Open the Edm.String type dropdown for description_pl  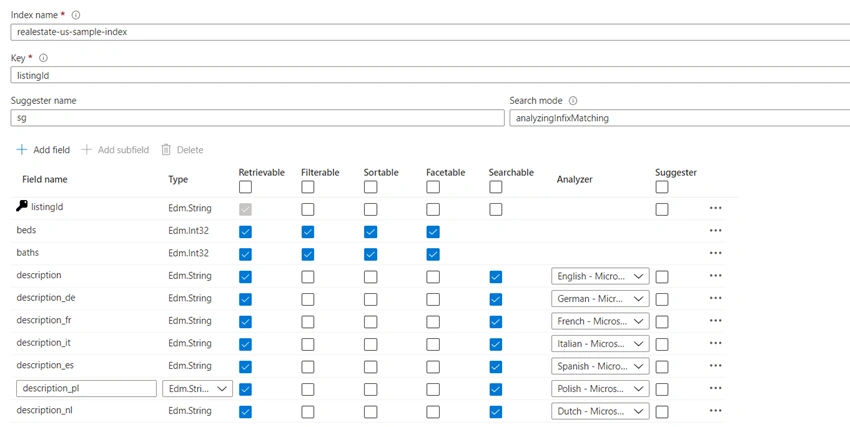(197, 389)
